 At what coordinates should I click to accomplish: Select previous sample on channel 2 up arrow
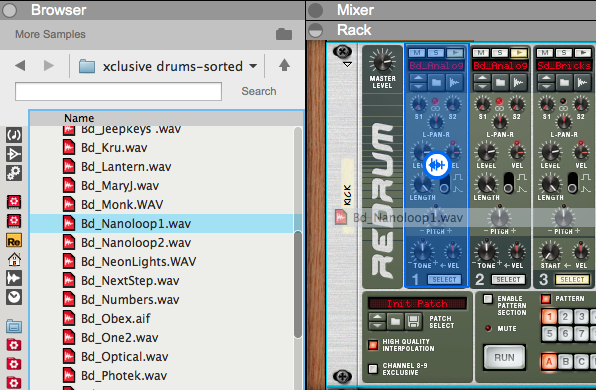482,79
